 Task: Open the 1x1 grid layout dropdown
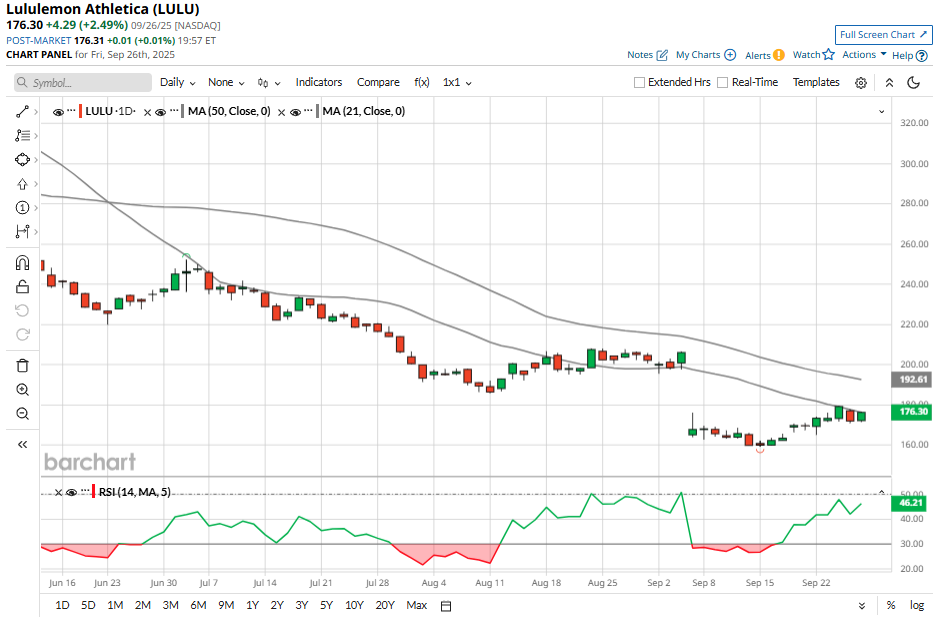point(457,83)
